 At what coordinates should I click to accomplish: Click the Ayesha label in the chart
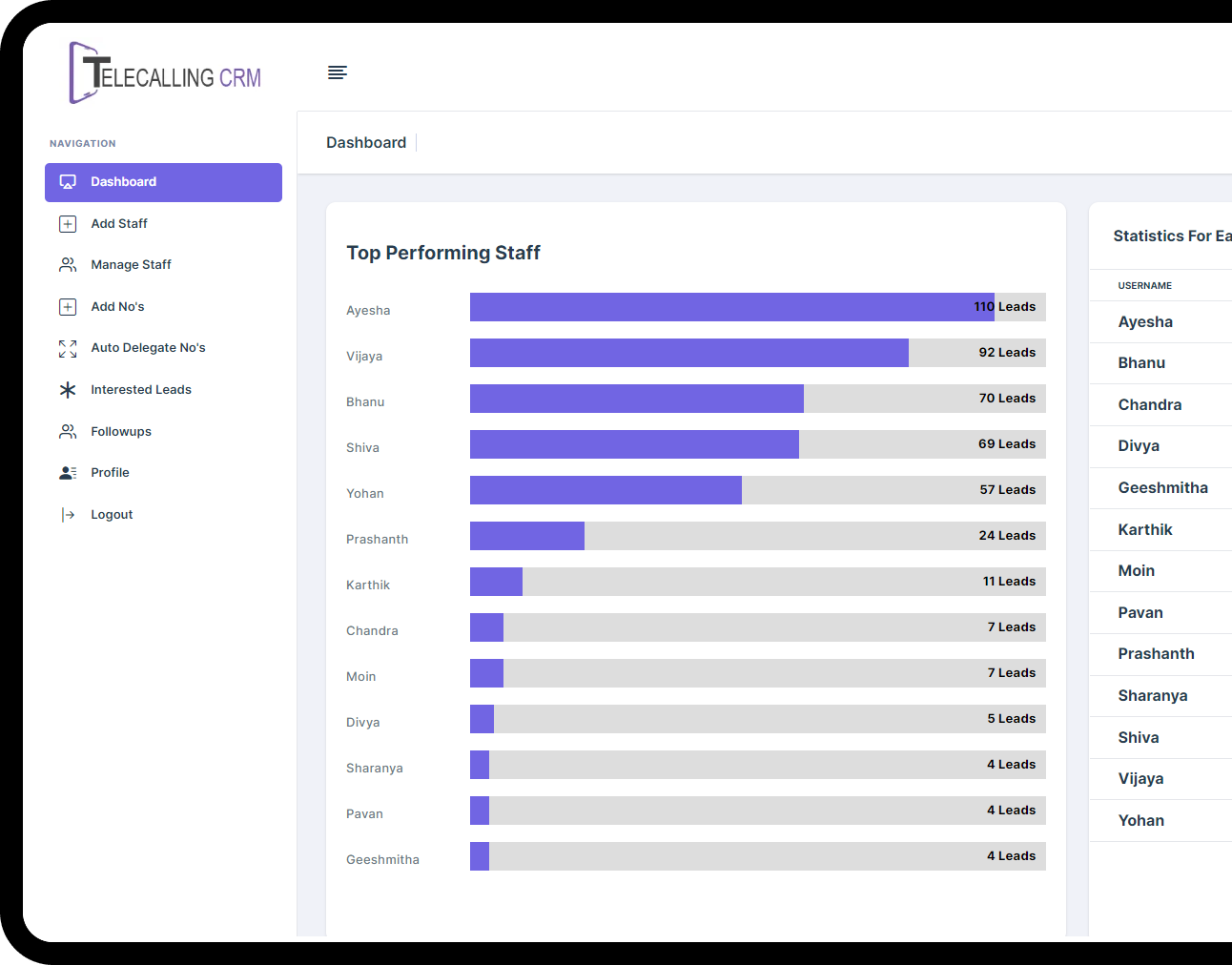368,311
